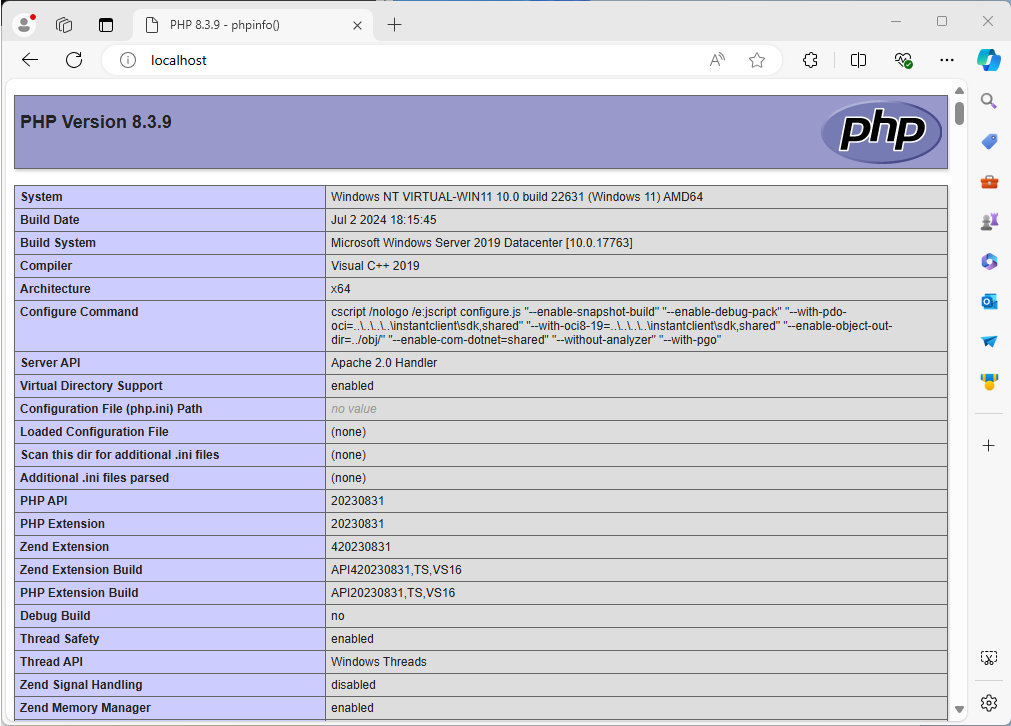Viewport: 1011px width, 726px height.
Task: Open Settings and more ellipsis menu
Action: click(947, 60)
